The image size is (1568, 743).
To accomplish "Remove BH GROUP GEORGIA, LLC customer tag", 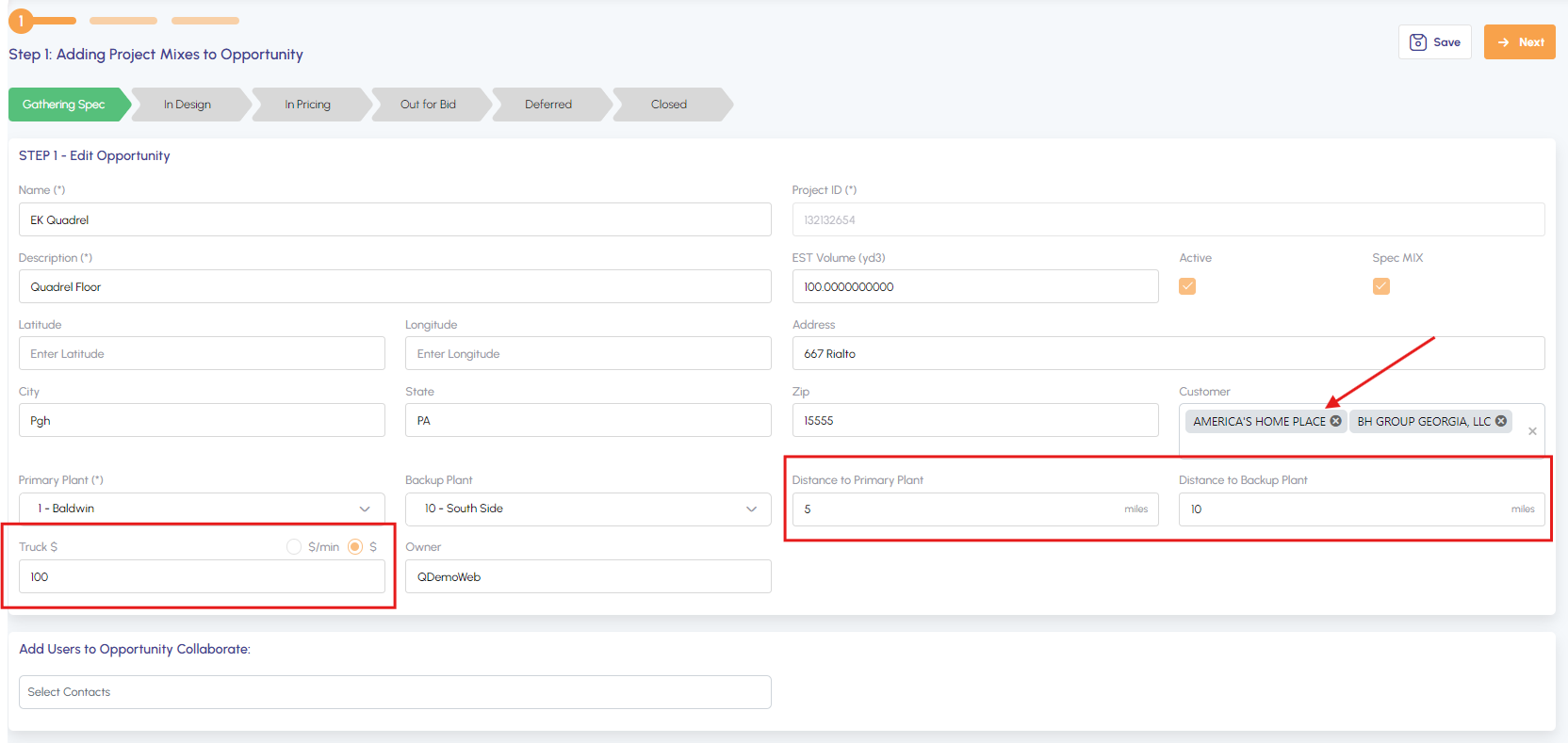I will (x=1501, y=421).
